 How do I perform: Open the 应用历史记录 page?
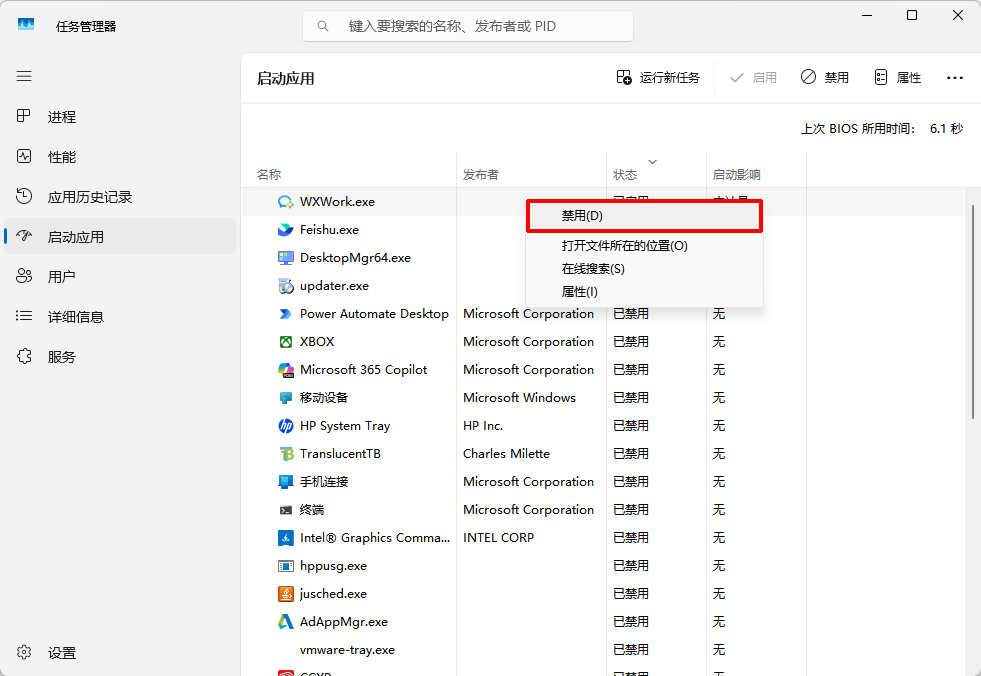pos(120,197)
